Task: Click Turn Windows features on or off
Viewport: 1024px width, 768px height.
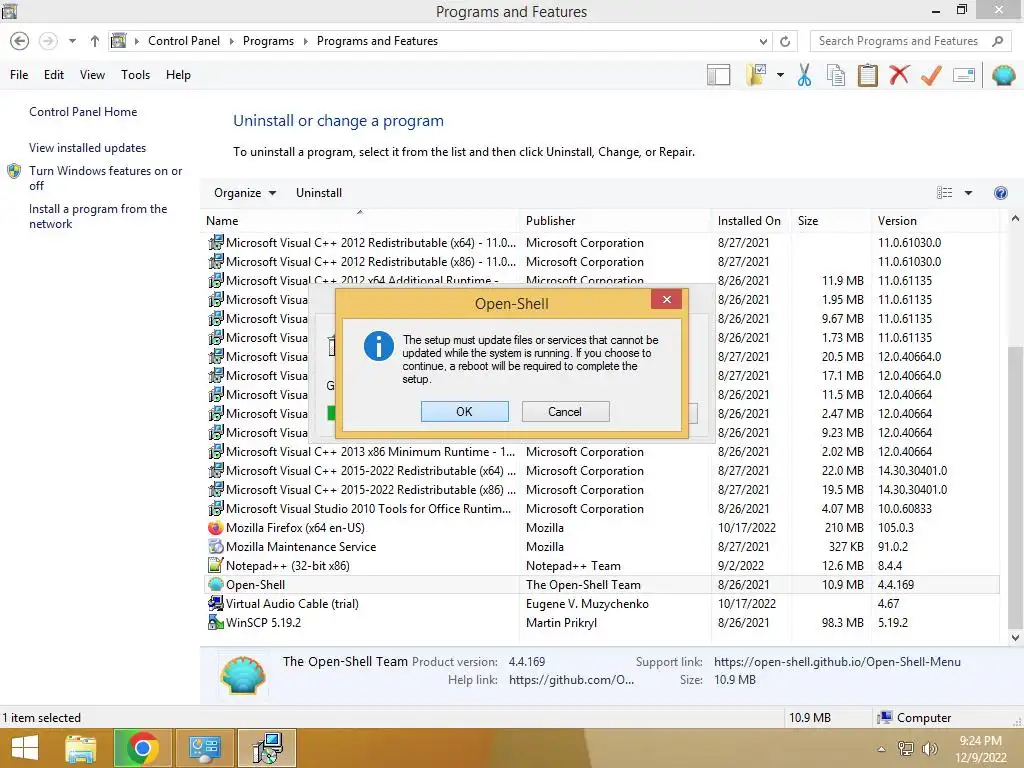Action: tap(105, 178)
